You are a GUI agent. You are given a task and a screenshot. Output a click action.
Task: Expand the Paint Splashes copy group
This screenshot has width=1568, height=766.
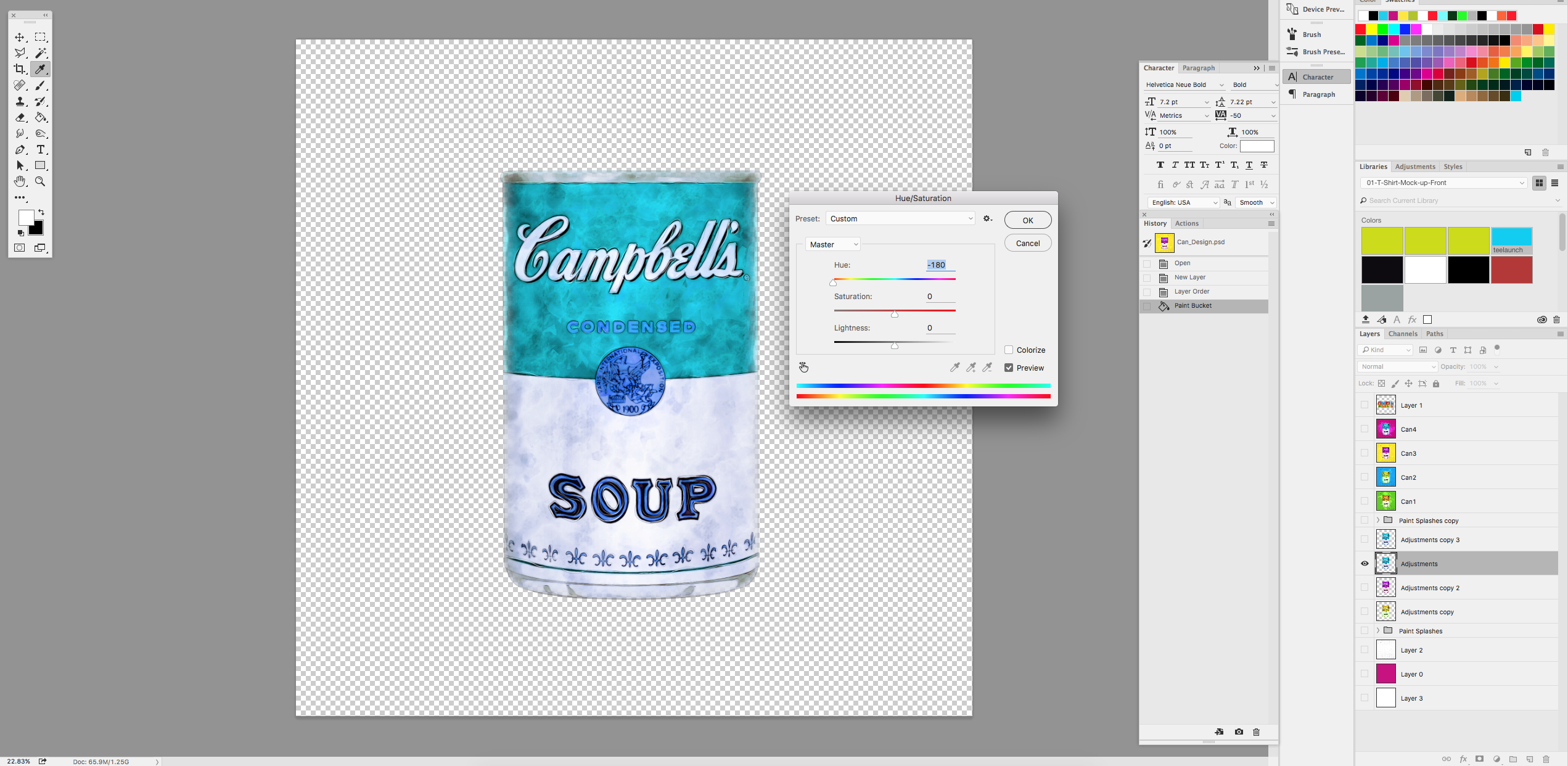(x=1378, y=521)
